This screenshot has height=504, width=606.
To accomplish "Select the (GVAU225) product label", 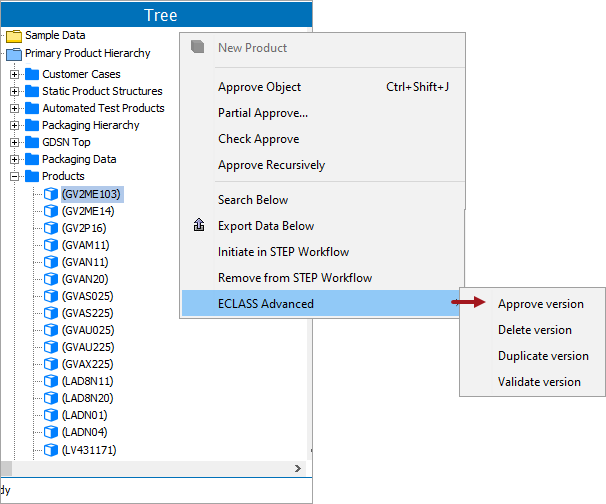I will tap(88, 347).
